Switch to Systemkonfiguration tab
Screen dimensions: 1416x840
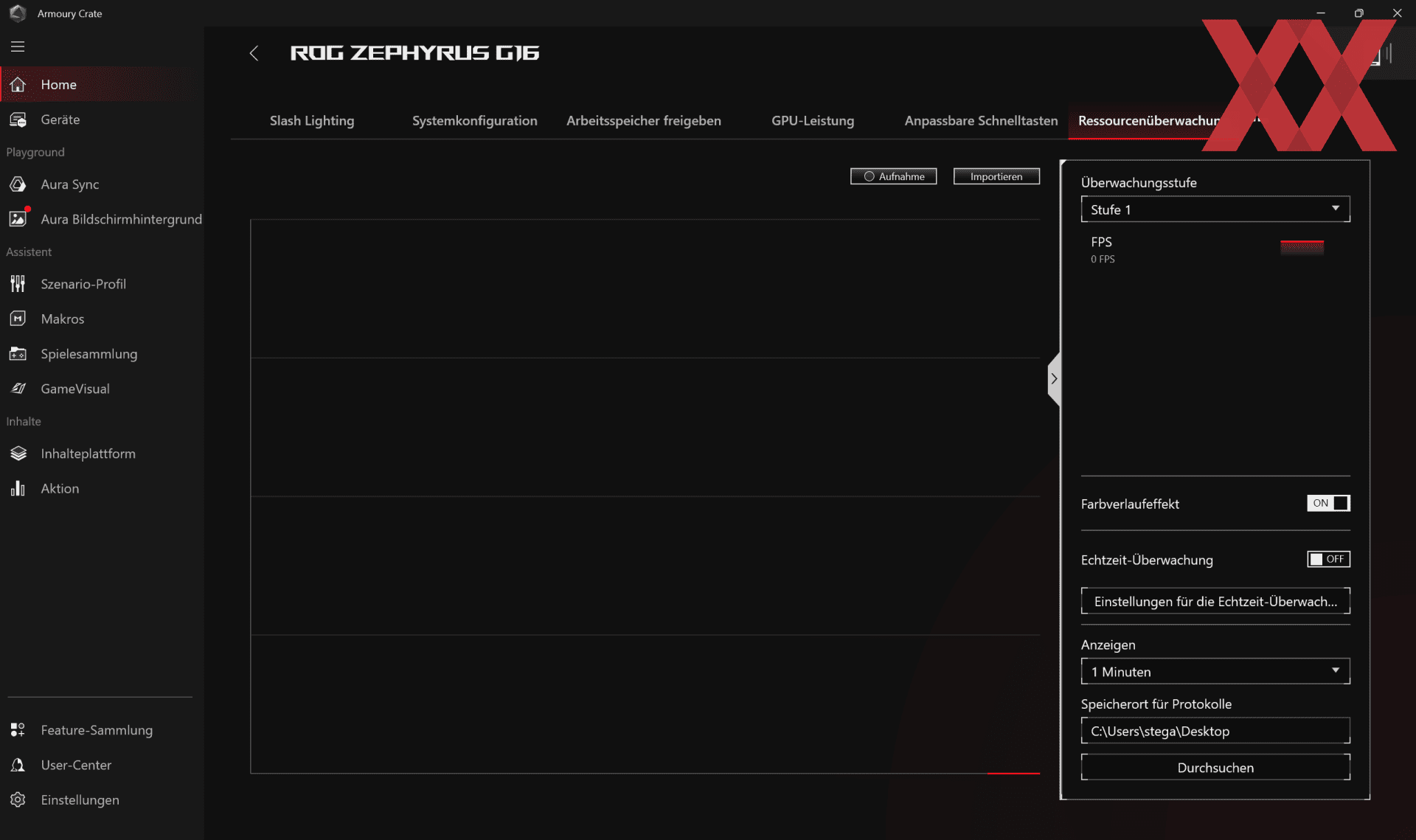(474, 121)
